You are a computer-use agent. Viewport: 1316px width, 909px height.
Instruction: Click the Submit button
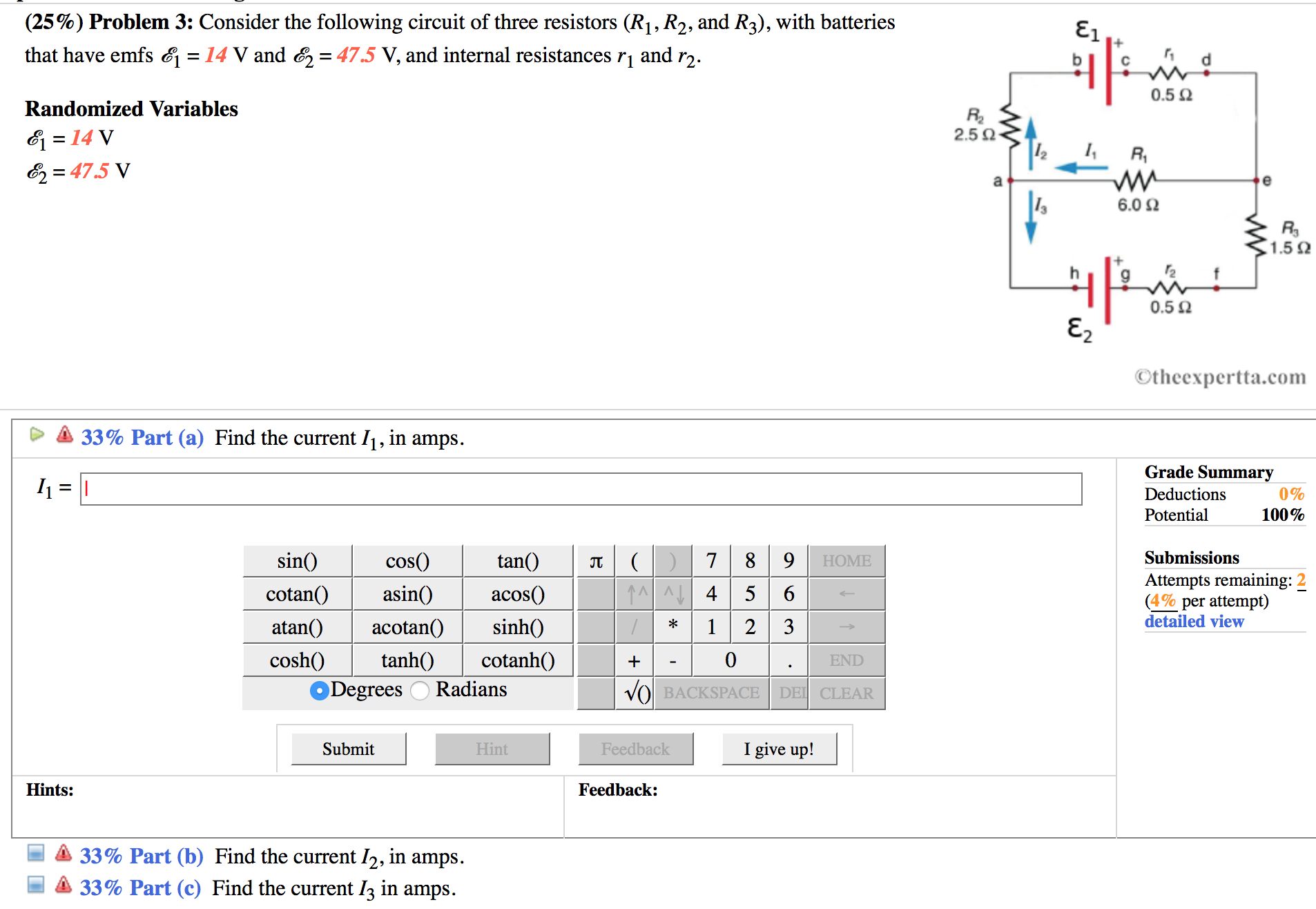click(348, 749)
